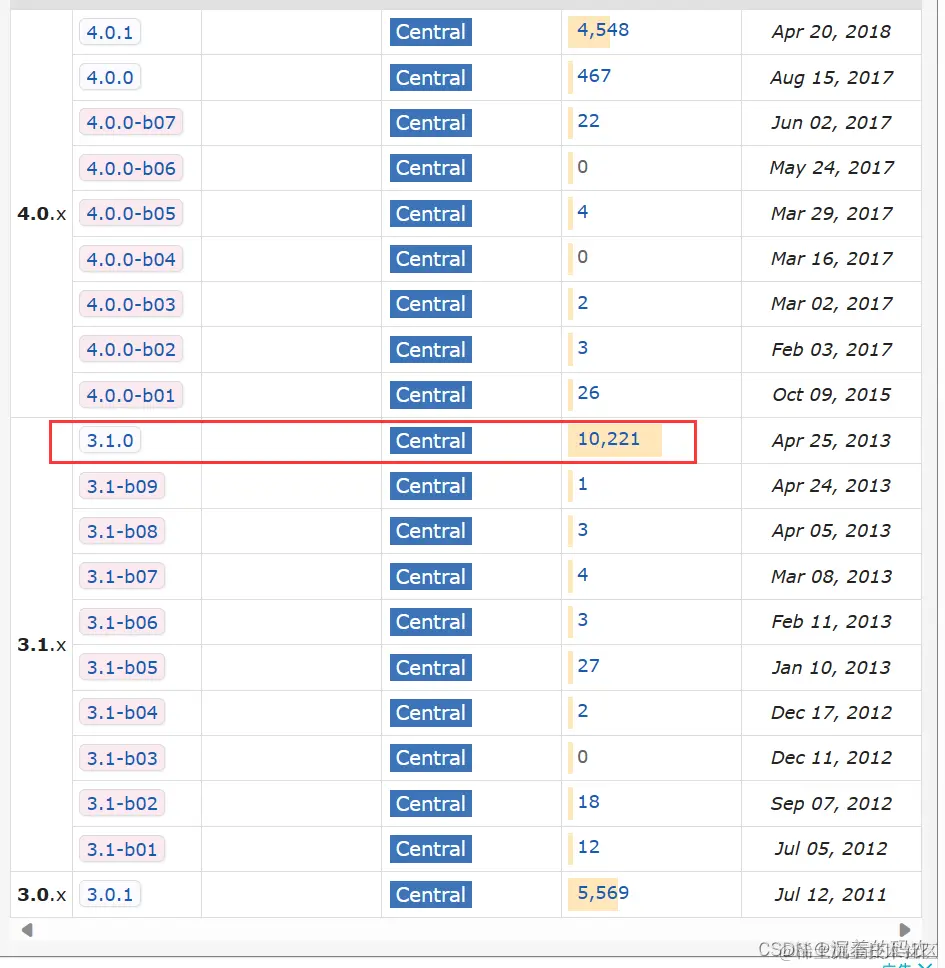Open version 4.0.1 link

pyautogui.click(x=110, y=32)
